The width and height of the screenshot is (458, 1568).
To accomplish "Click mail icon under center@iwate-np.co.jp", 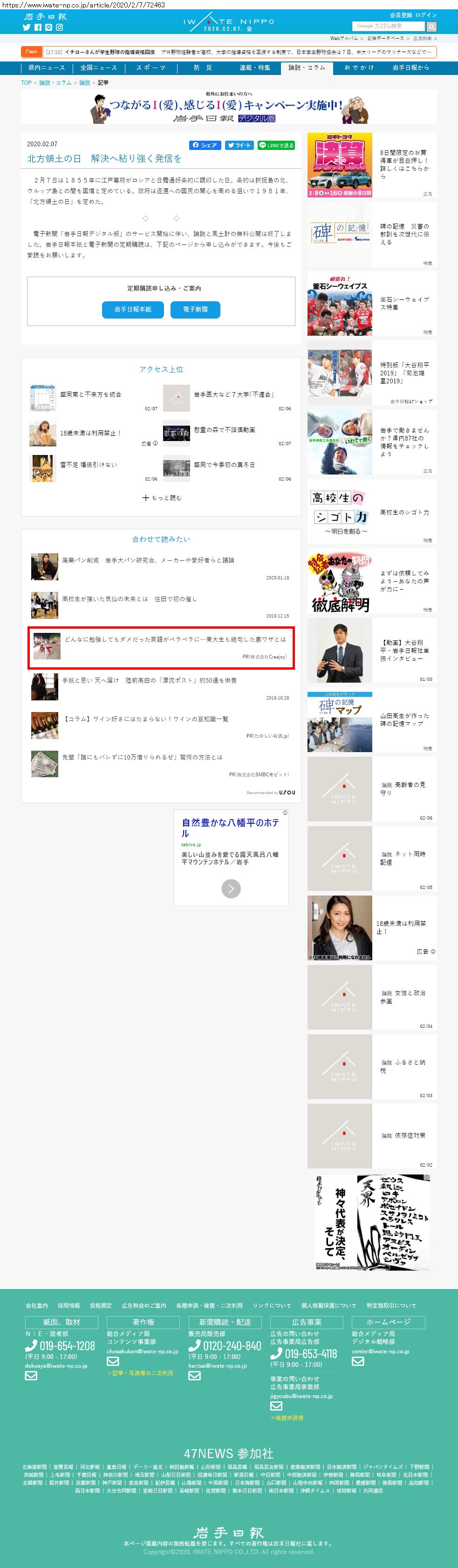I will click(x=357, y=1361).
